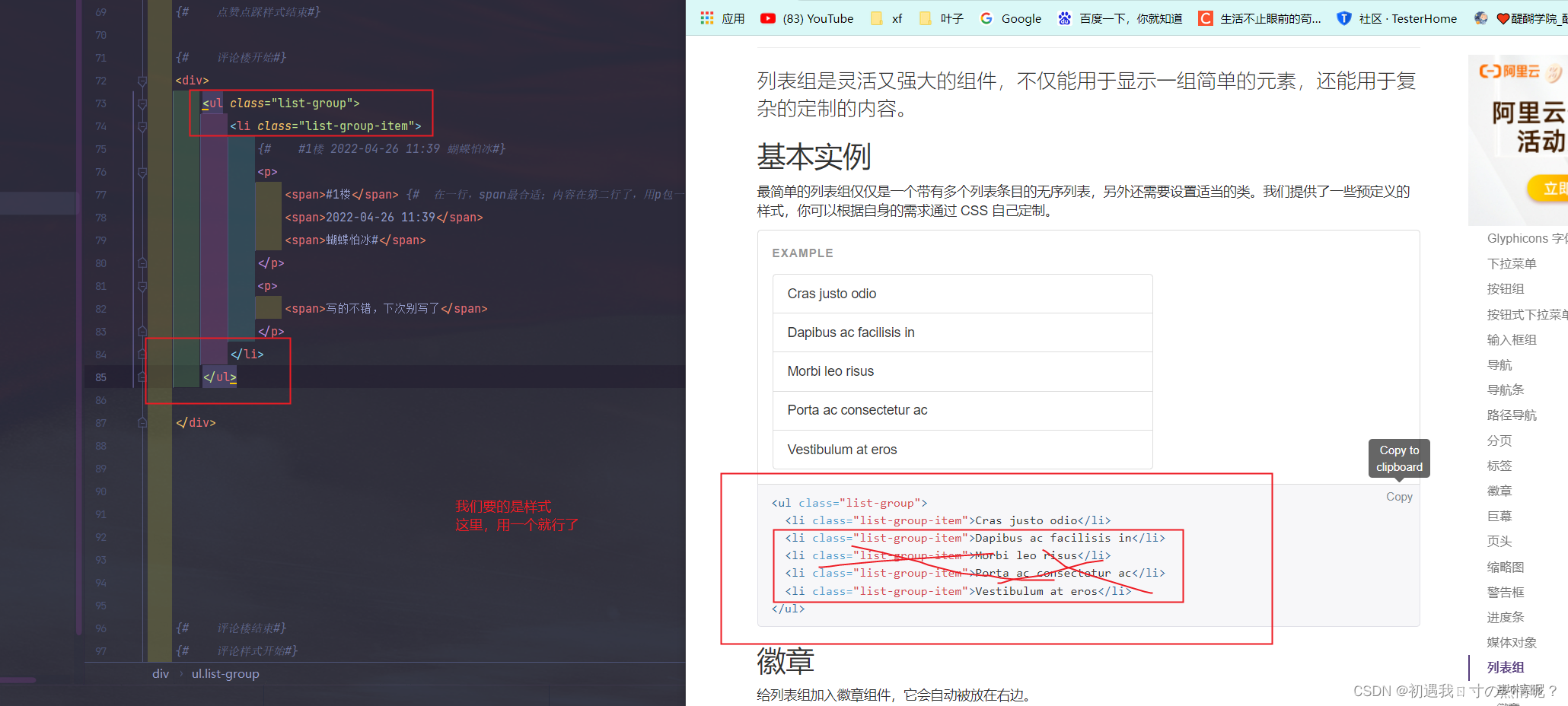Open the CSDN bookmark 生活不止眼前的苟

(x=1205, y=17)
